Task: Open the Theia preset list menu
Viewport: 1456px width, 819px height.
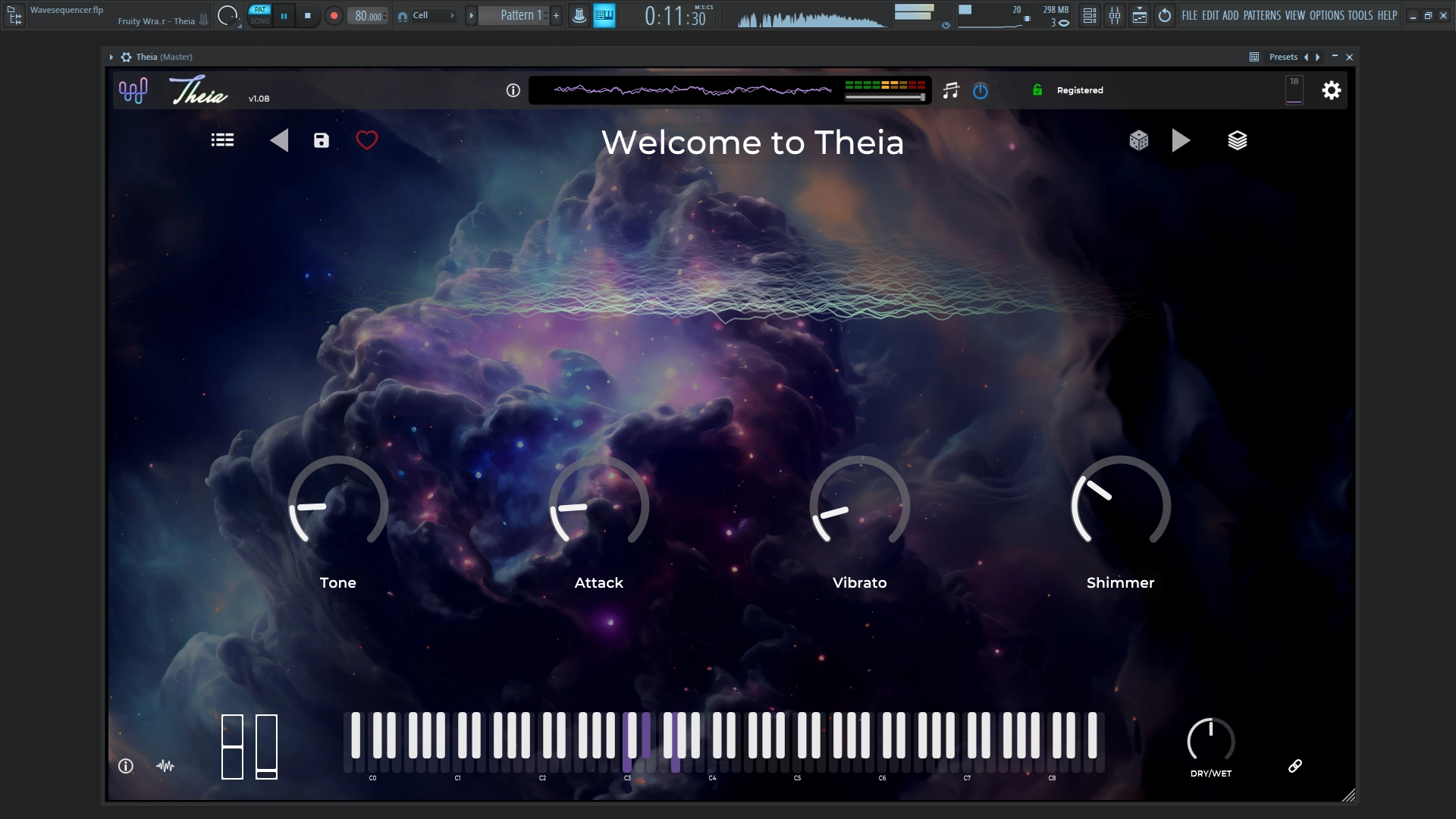Action: point(222,140)
